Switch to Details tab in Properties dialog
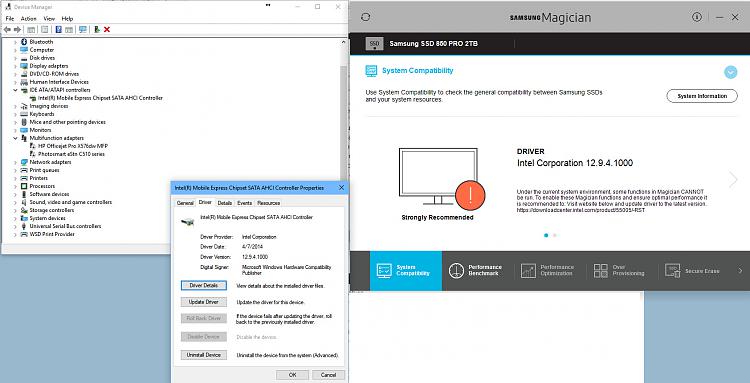Screen dimensions: 750x383 point(224,203)
